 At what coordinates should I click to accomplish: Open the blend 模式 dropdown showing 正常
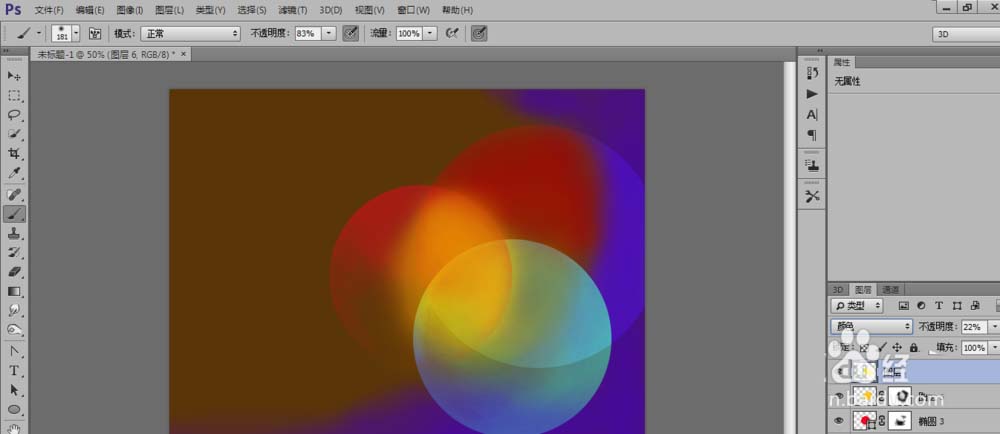[x=190, y=33]
